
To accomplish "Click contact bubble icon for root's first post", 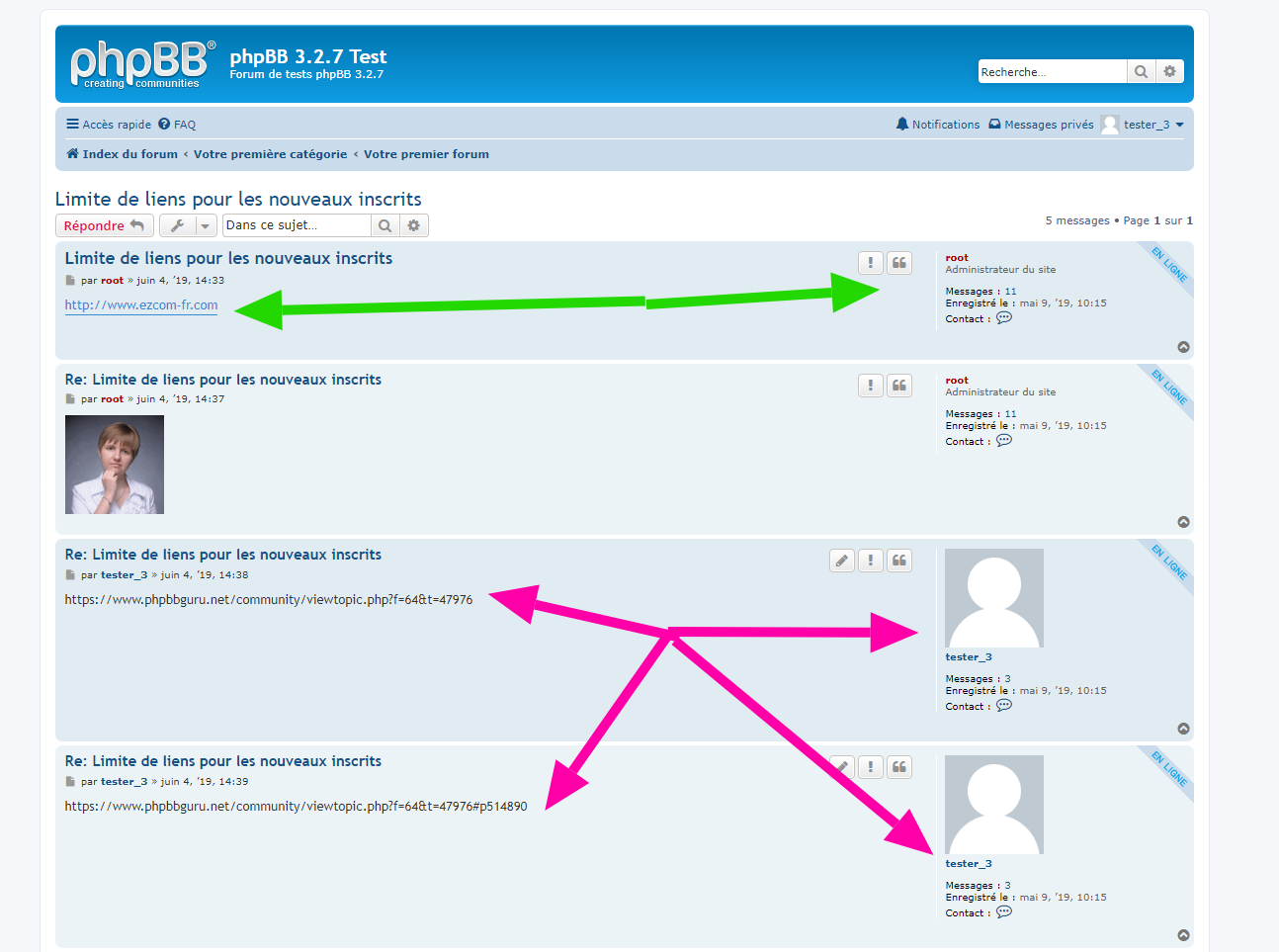I will pyautogui.click(x=1004, y=318).
